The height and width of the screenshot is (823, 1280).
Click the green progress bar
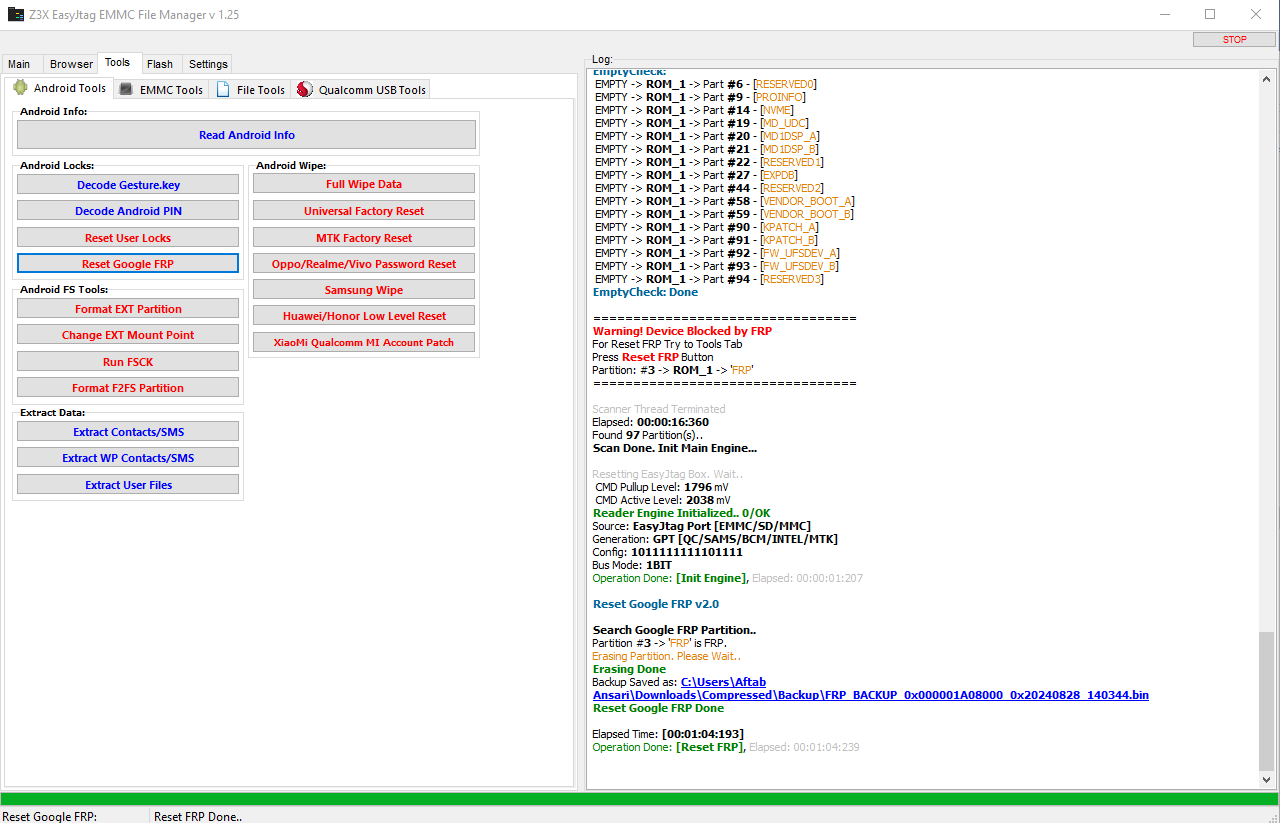coord(640,799)
